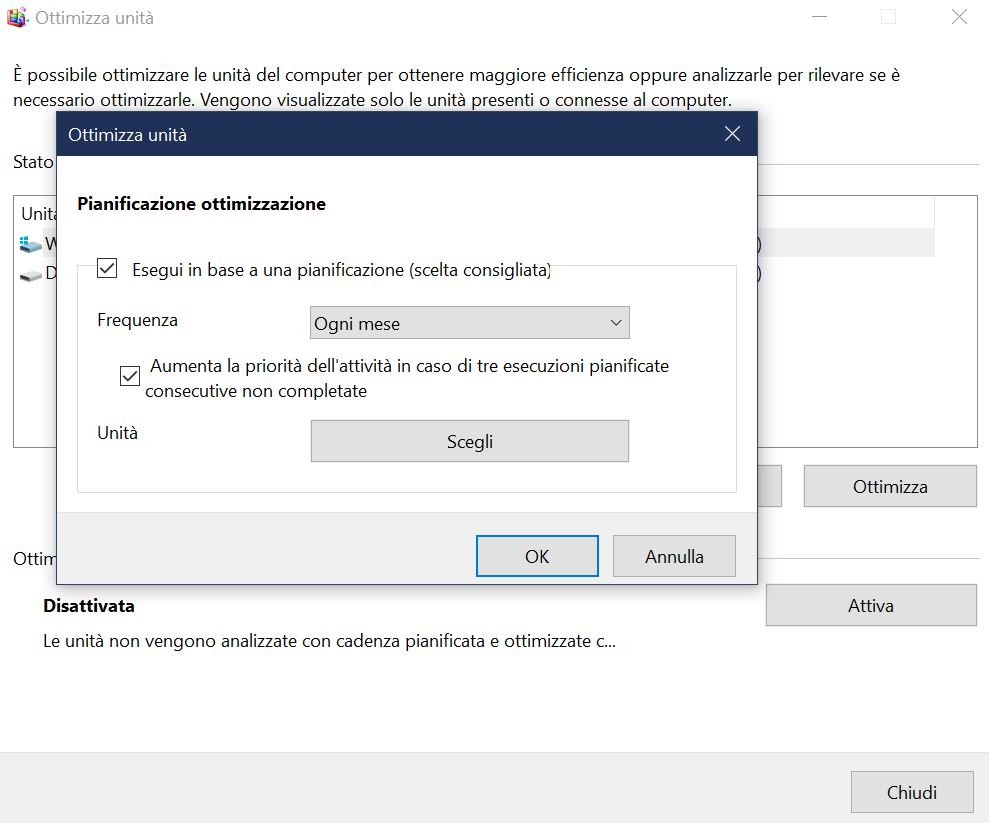Click the 'Disattivata' status text
This screenshot has height=823, width=989.
coord(89,605)
